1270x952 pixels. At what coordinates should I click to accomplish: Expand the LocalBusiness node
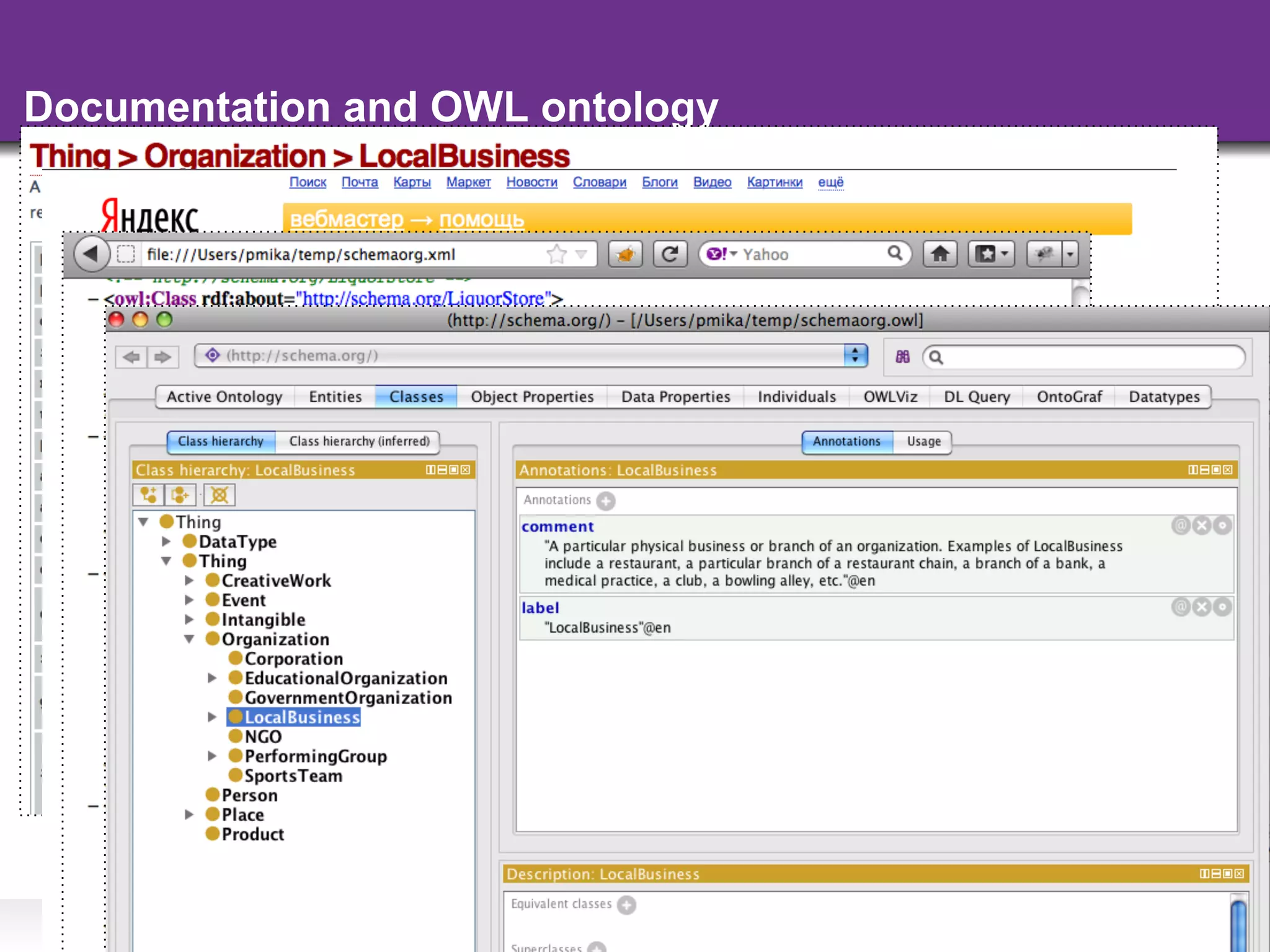[x=212, y=717]
